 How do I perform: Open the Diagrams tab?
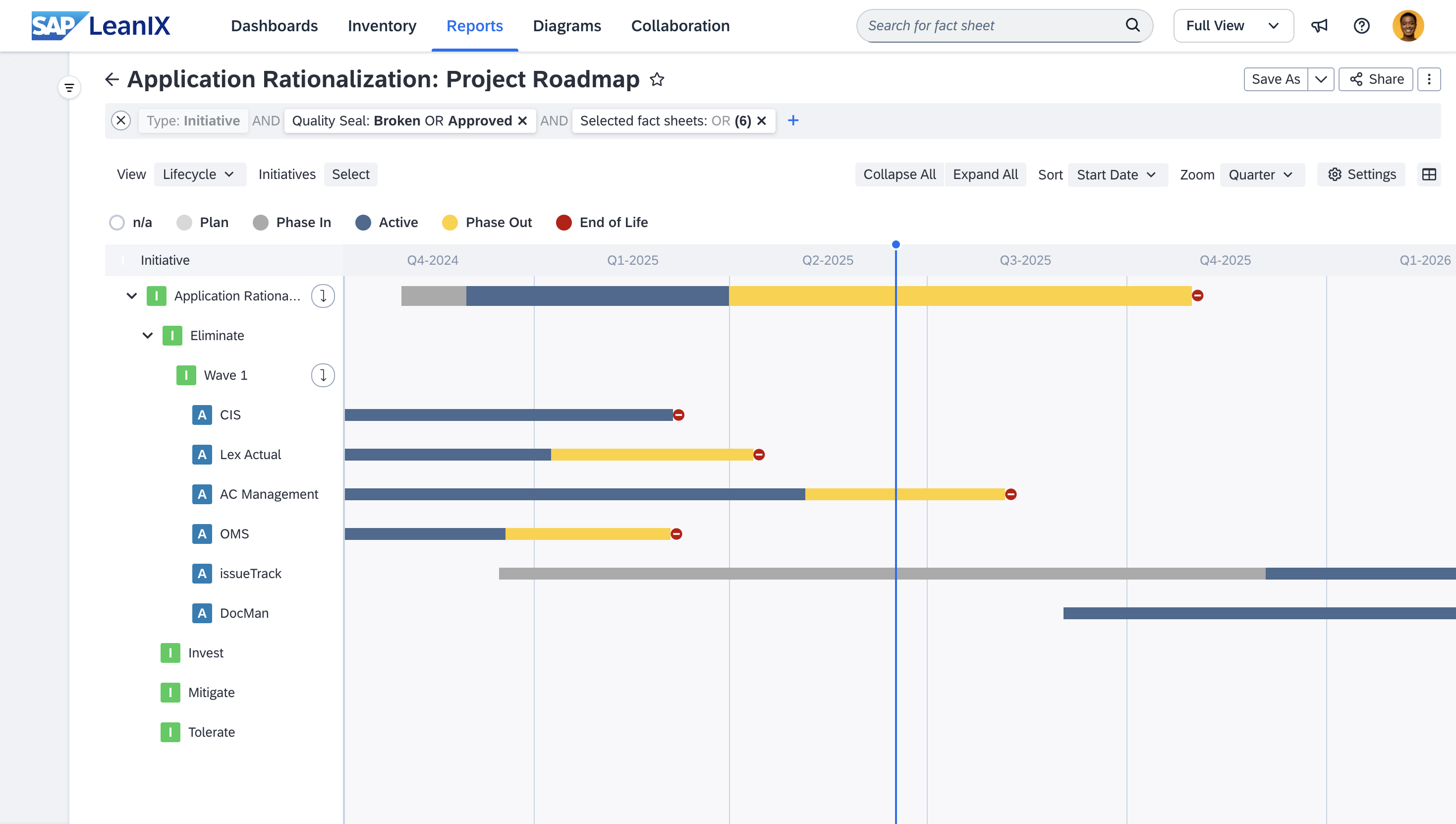pos(567,26)
